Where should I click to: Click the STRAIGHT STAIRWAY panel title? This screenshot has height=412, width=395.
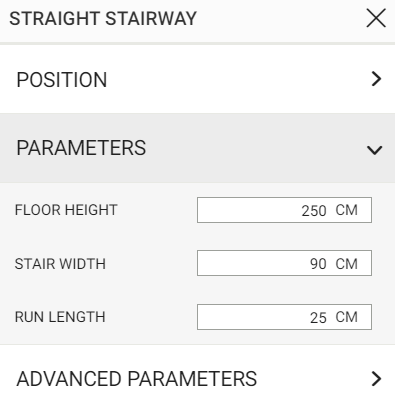click(103, 19)
